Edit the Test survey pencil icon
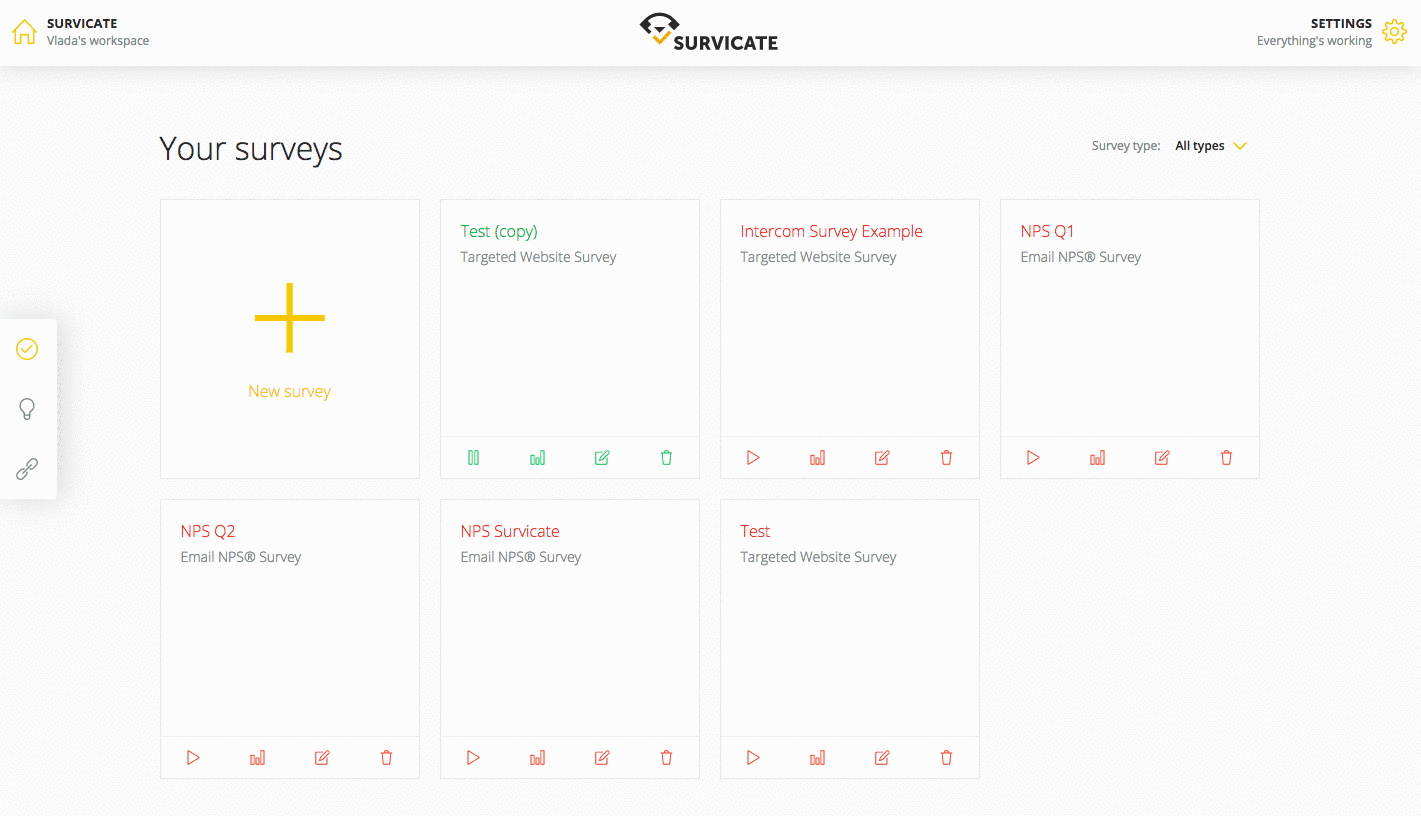 (882, 758)
